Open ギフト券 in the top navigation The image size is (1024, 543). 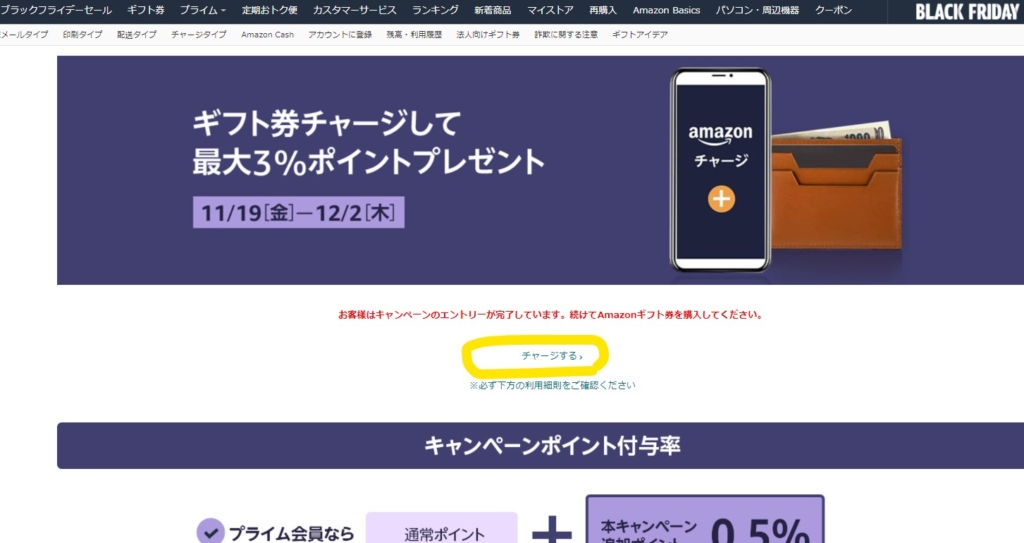pos(146,10)
